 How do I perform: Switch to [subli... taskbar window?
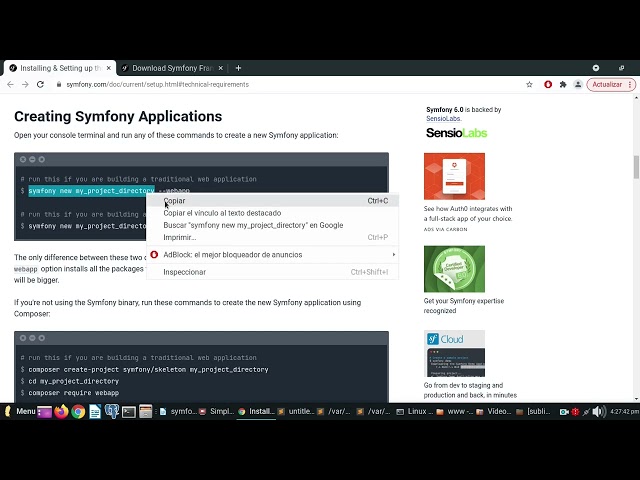pyautogui.click(x=533, y=411)
